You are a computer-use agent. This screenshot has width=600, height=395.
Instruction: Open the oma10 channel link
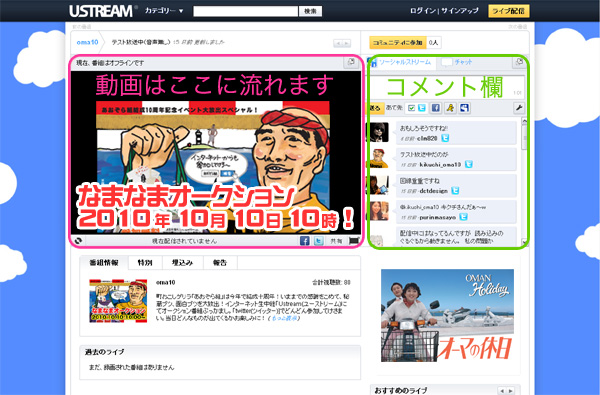[87, 42]
